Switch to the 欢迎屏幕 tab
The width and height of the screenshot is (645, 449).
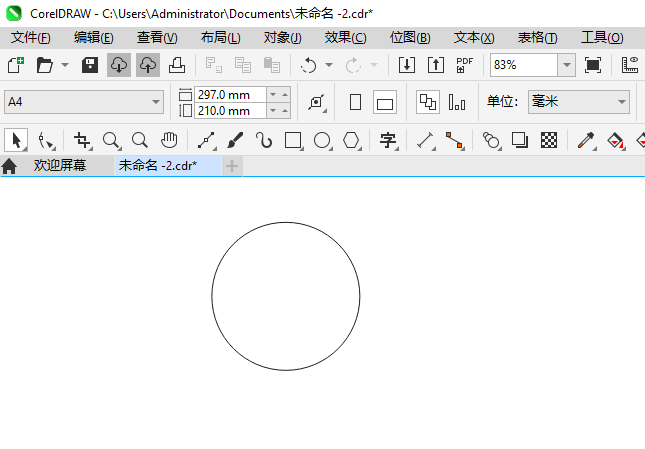60,166
